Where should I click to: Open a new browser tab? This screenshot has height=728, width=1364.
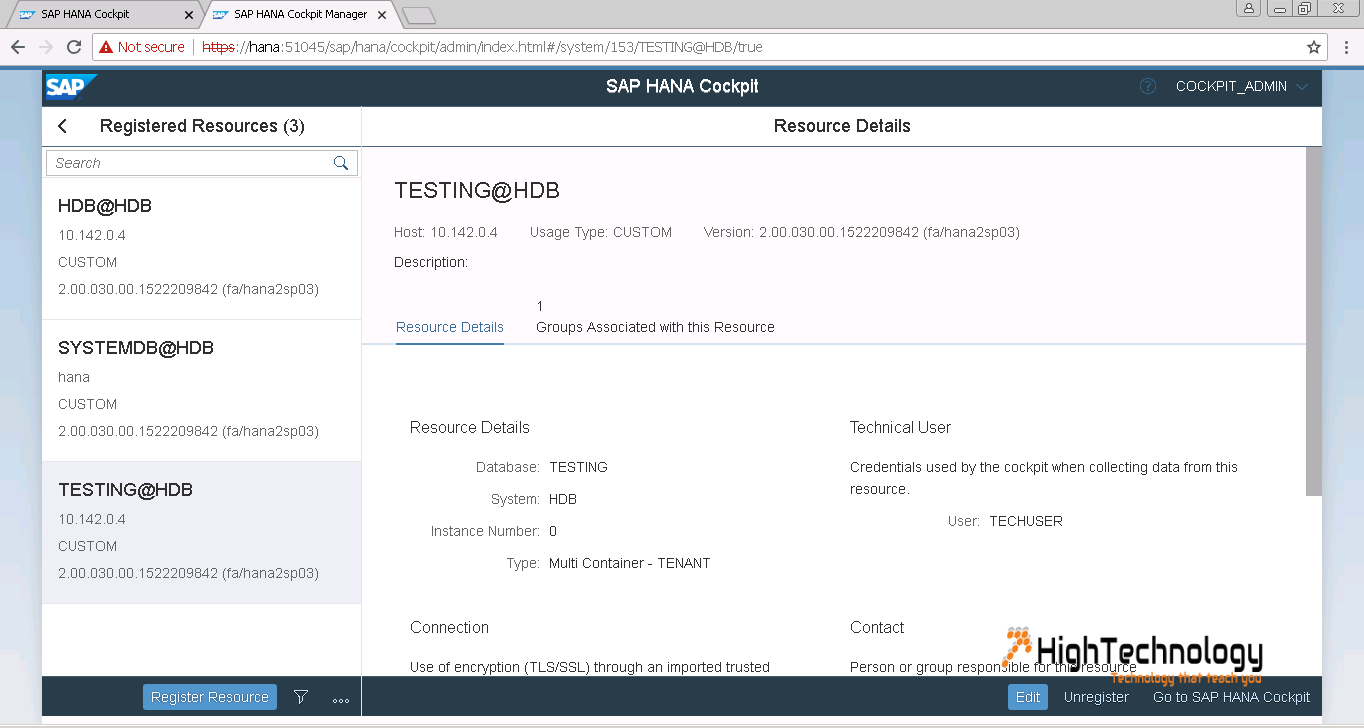tap(419, 15)
